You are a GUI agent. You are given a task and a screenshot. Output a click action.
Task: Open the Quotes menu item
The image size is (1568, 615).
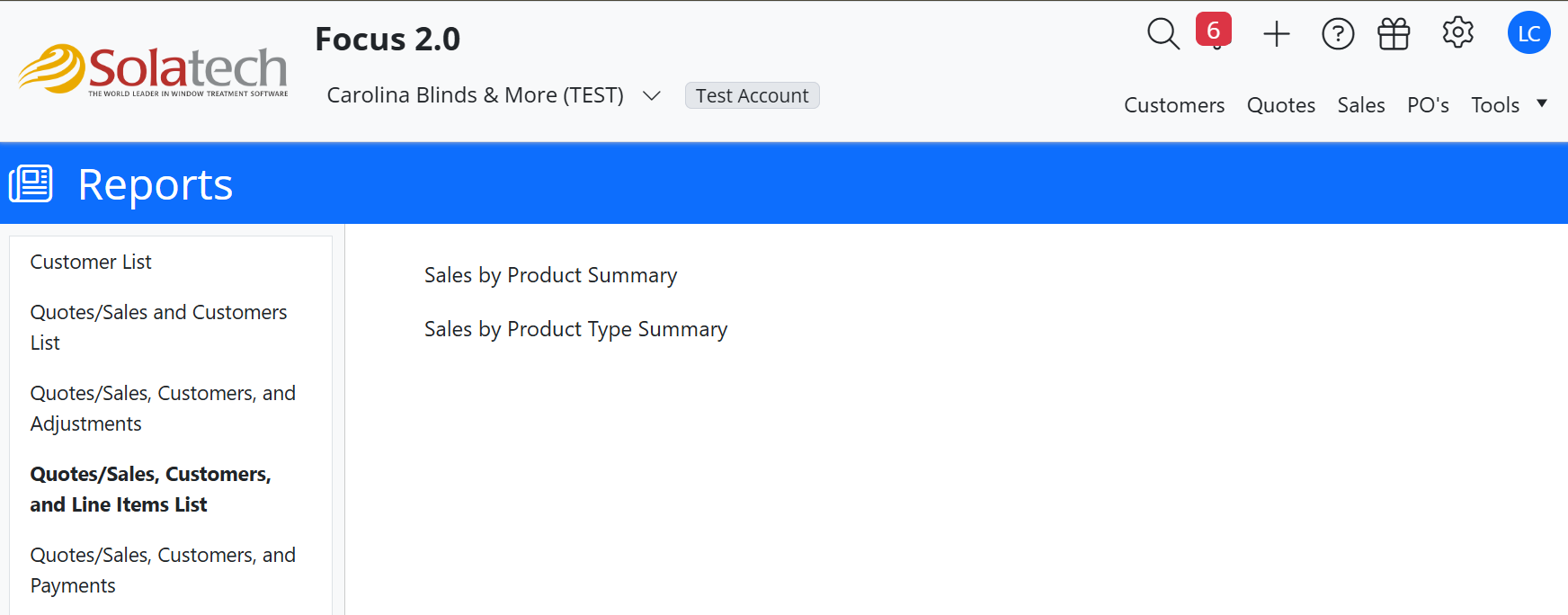(1280, 105)
